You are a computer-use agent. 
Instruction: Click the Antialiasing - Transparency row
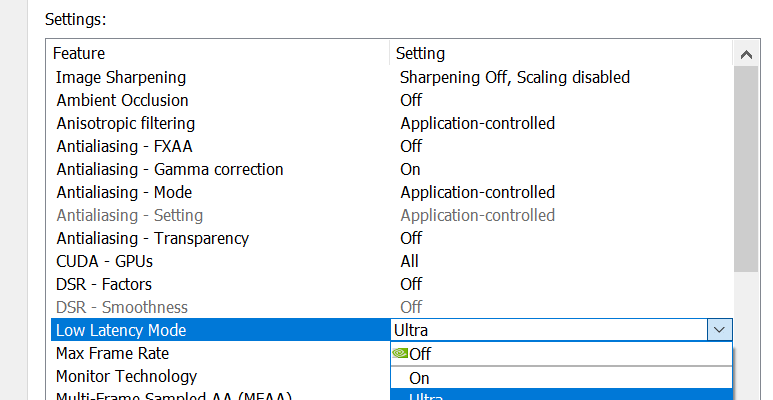pos(153,238)
